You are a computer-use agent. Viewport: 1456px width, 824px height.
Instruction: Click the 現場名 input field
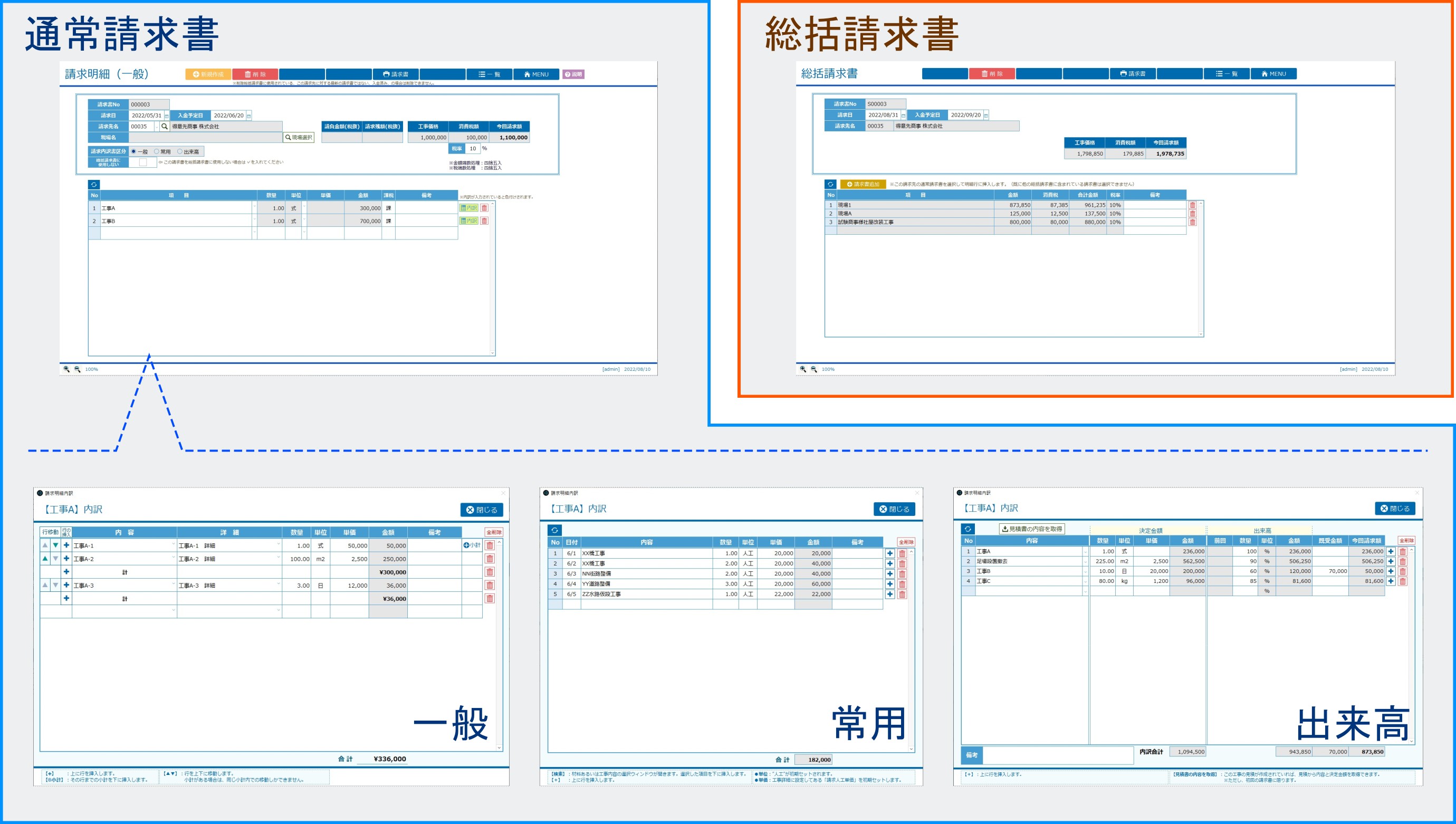pyautogui.click(x=206, y=138)
